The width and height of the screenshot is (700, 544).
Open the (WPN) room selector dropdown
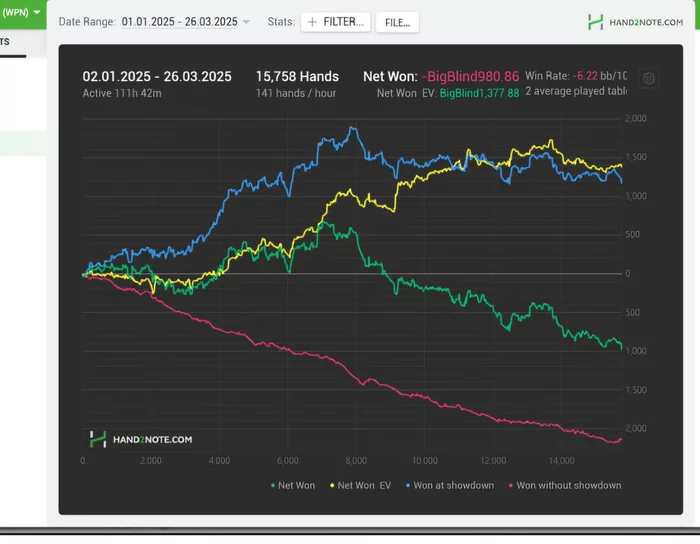tap(22, 12)
